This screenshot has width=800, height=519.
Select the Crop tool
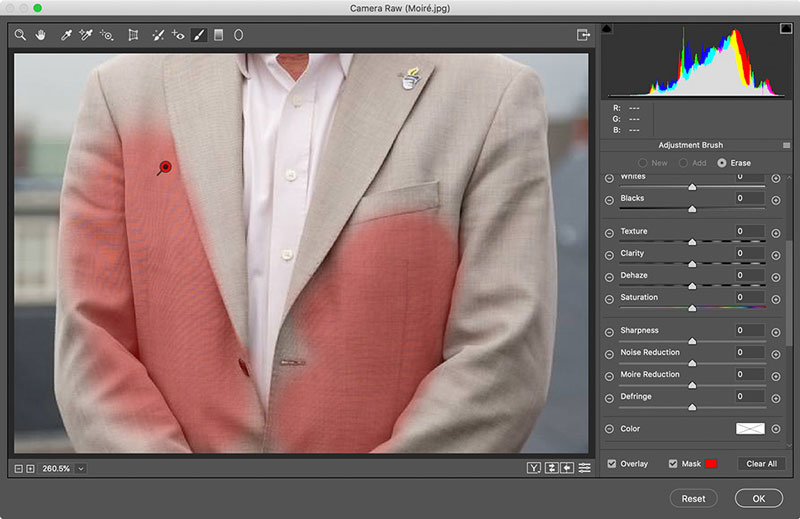[x=133, y=35]
